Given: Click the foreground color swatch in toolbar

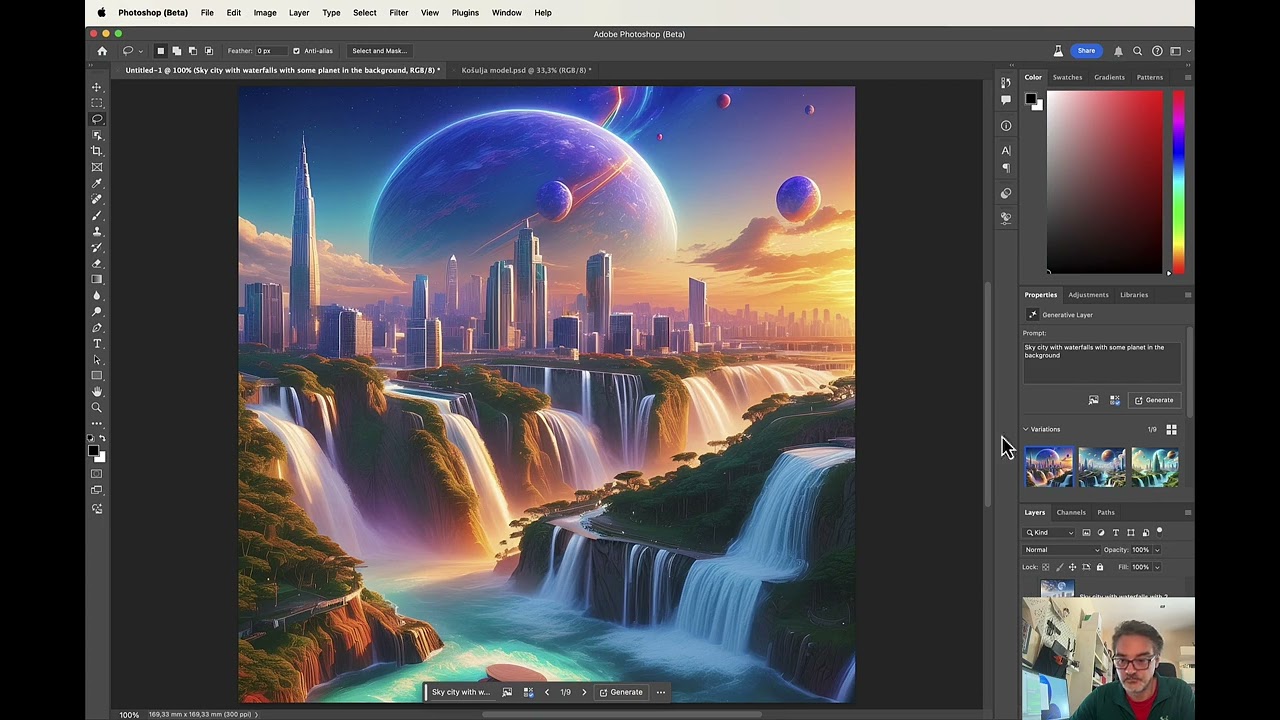Looking at the screenshot, I should coord(94,451).
